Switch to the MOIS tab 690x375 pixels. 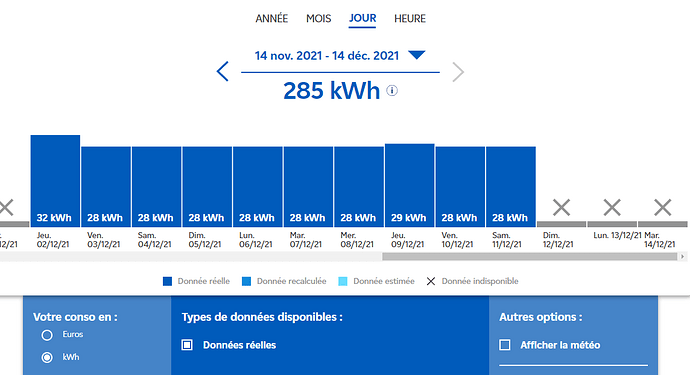pyautogui.click(x=319, y=18)
